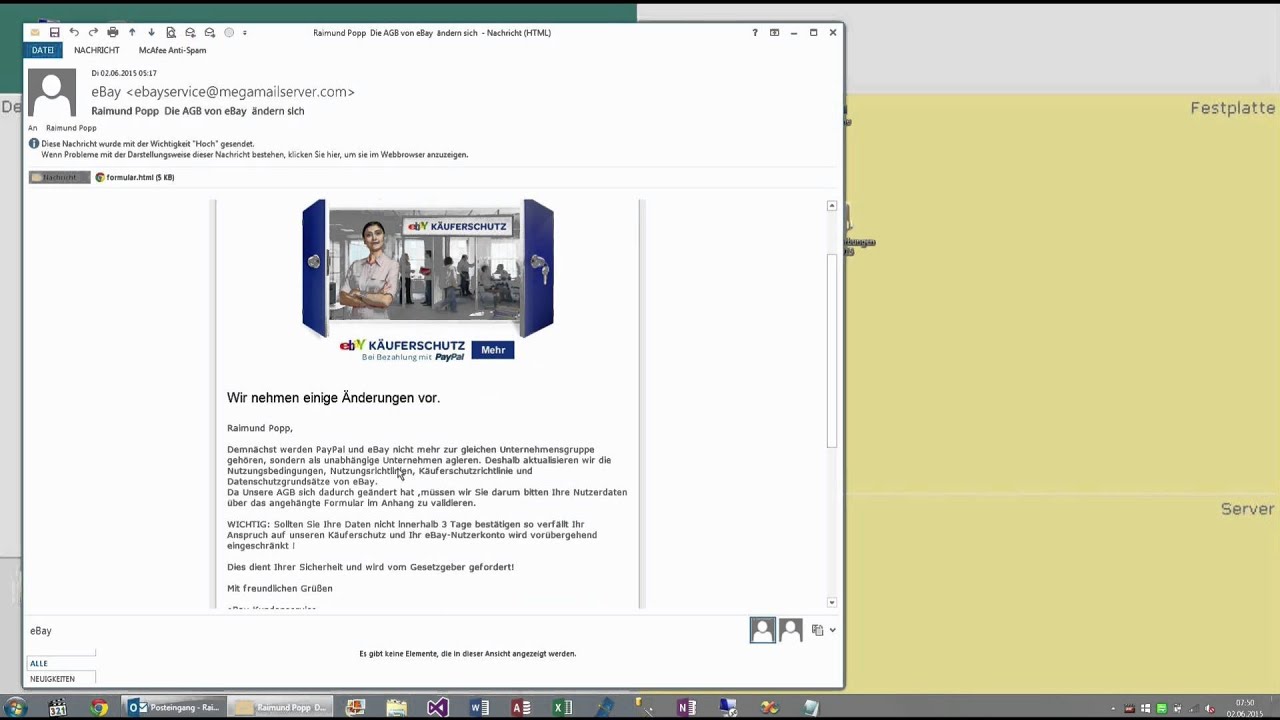Click the eBay name in people pane
Viewport: 1280px width, 720px height.
tap(41, 631)
